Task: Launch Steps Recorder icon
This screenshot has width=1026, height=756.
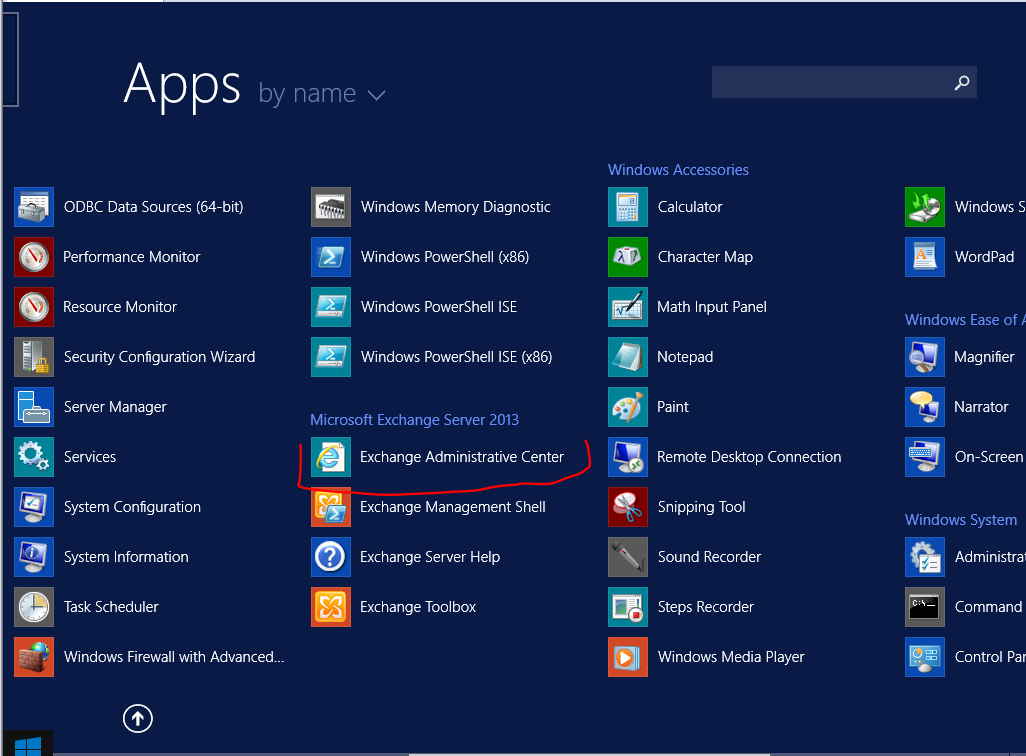Action: pos(628,607)
